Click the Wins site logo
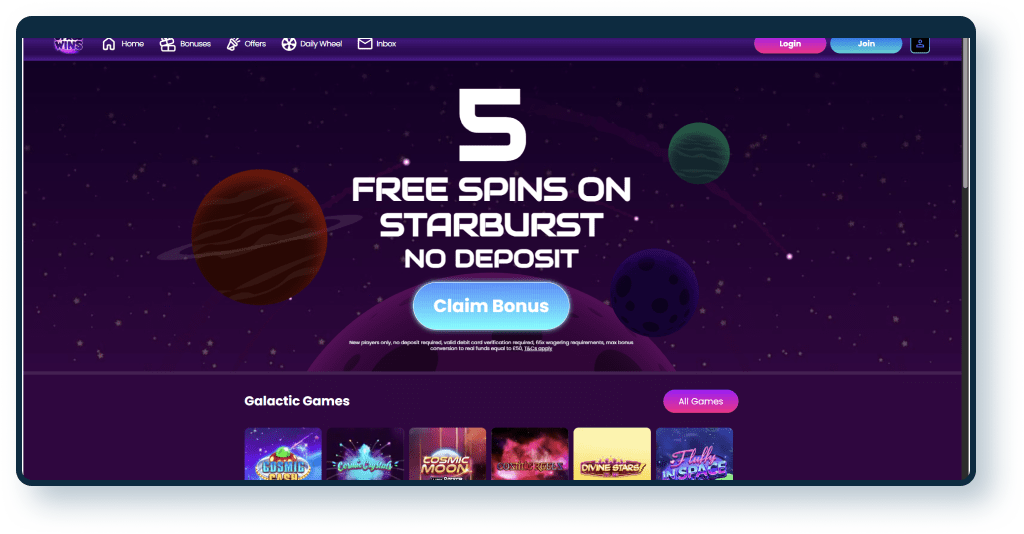 pos(69,45)
